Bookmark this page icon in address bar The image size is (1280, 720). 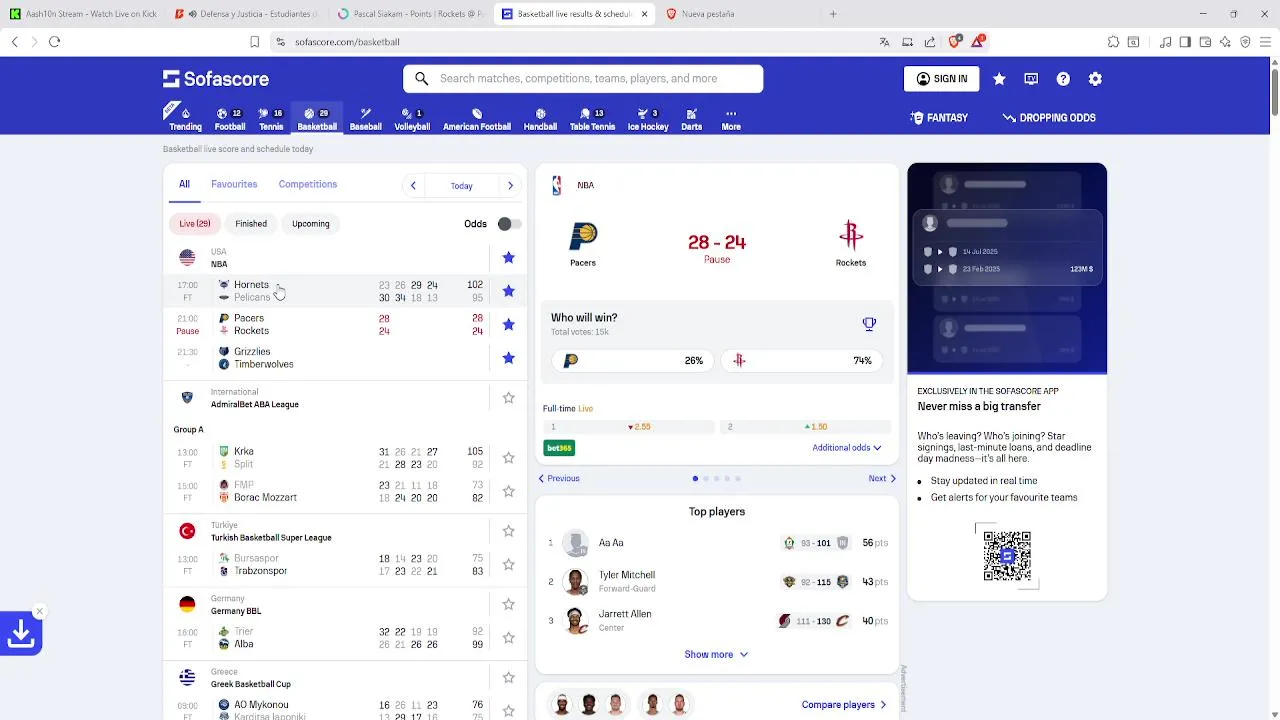click(254, 42)
